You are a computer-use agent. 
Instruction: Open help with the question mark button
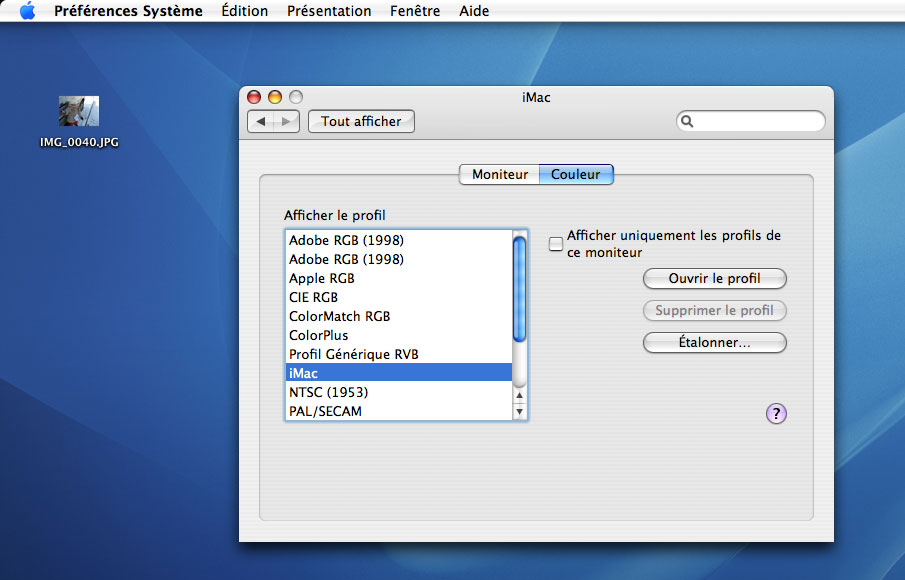click(x=776, y=413)
